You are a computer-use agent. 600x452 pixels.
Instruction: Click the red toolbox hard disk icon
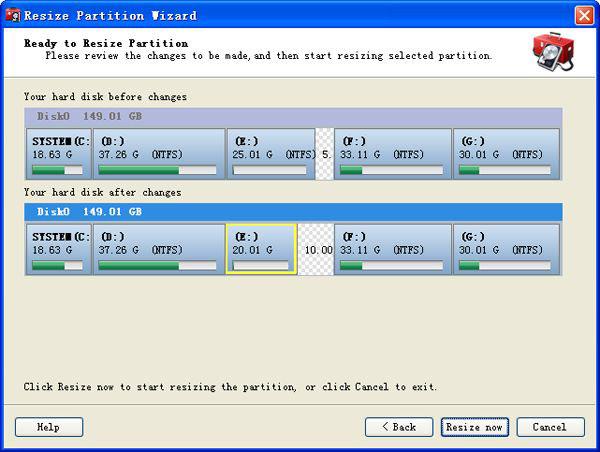tap(551, 51)
